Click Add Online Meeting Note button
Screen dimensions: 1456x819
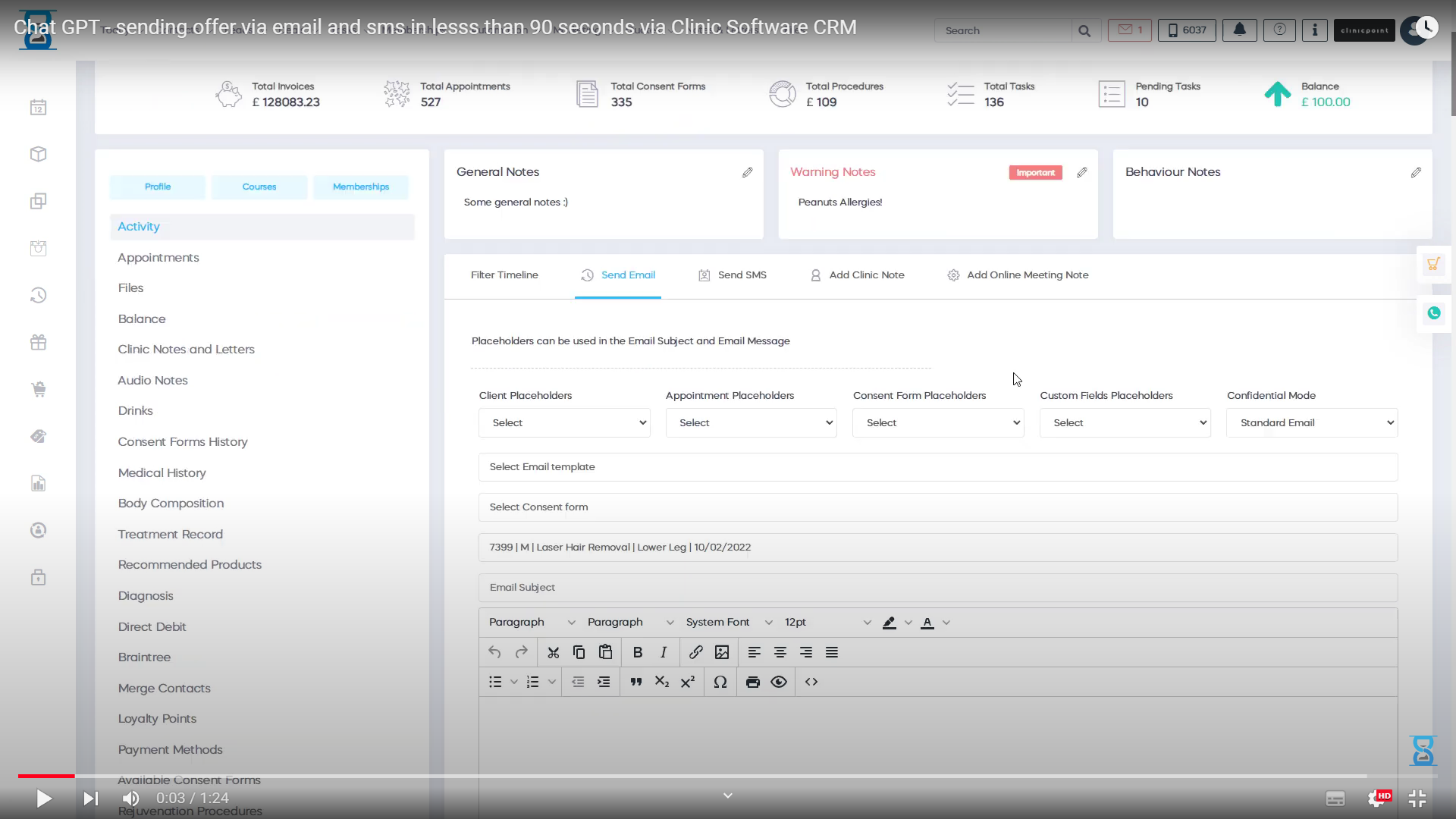pos(1018,275)
